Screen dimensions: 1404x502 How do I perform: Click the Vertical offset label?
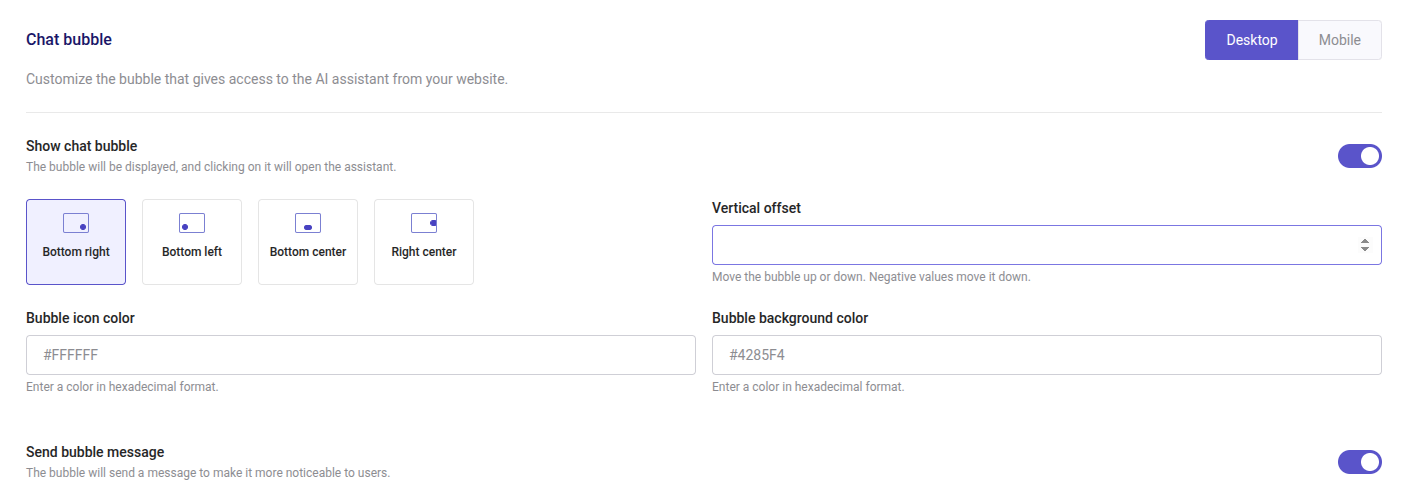756,208
